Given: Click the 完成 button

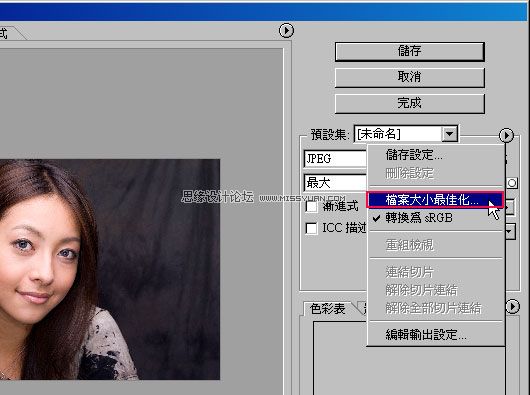Looking at the screenshot, I should tap(410, 103).
